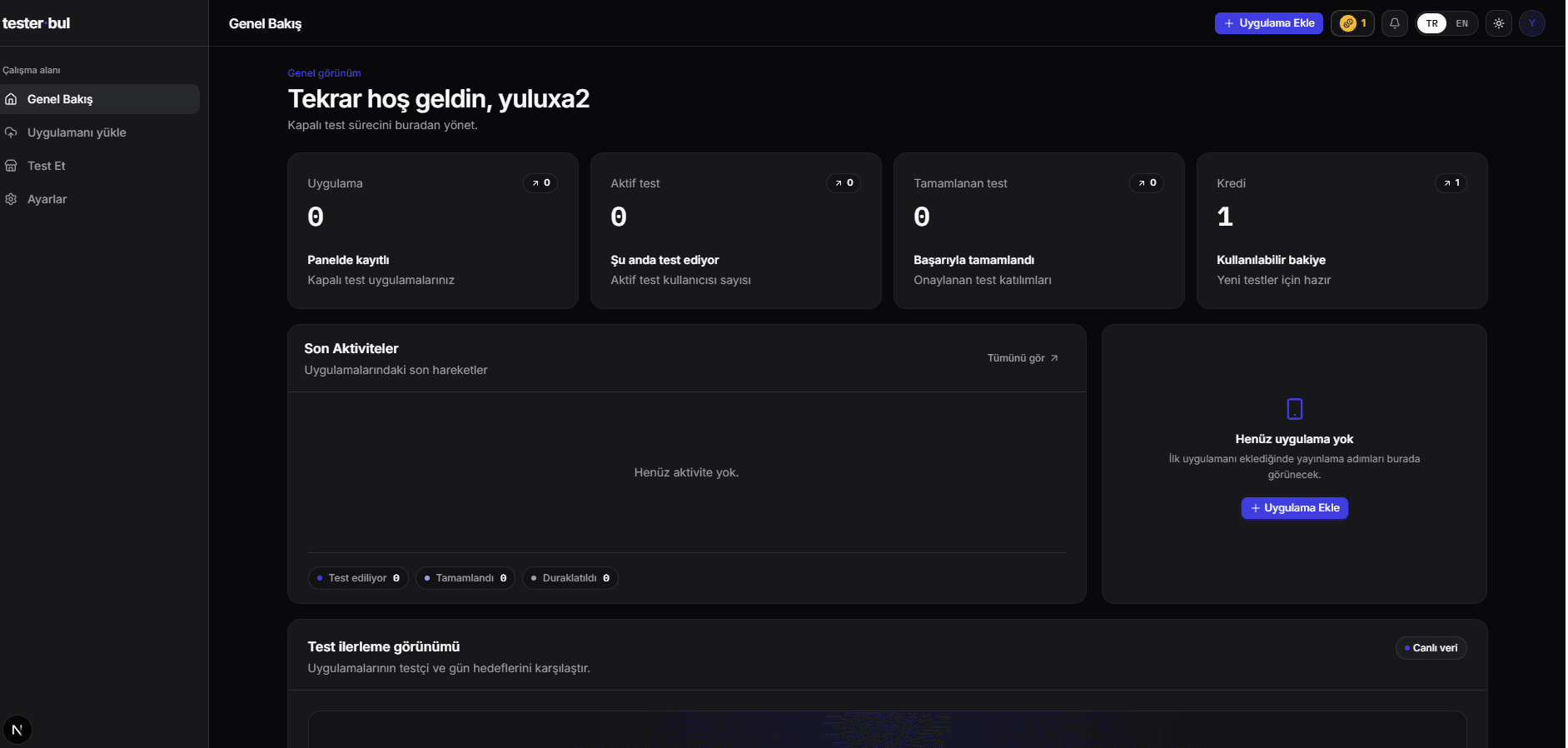Click the Next.js N logo badge
This screenshot has width=1568, height=748.
click(17, 730)
